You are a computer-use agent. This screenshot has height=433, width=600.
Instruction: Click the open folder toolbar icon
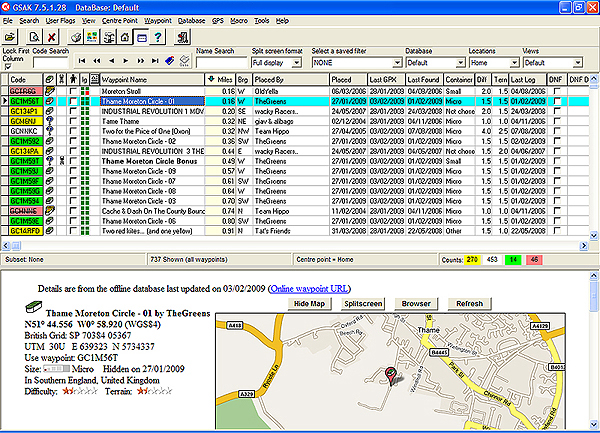click(x=10, y=37)
